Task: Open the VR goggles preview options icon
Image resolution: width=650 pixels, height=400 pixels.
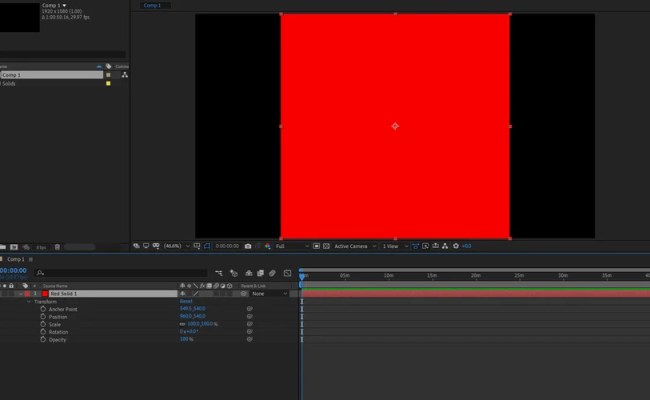Action: coord(156,246)
